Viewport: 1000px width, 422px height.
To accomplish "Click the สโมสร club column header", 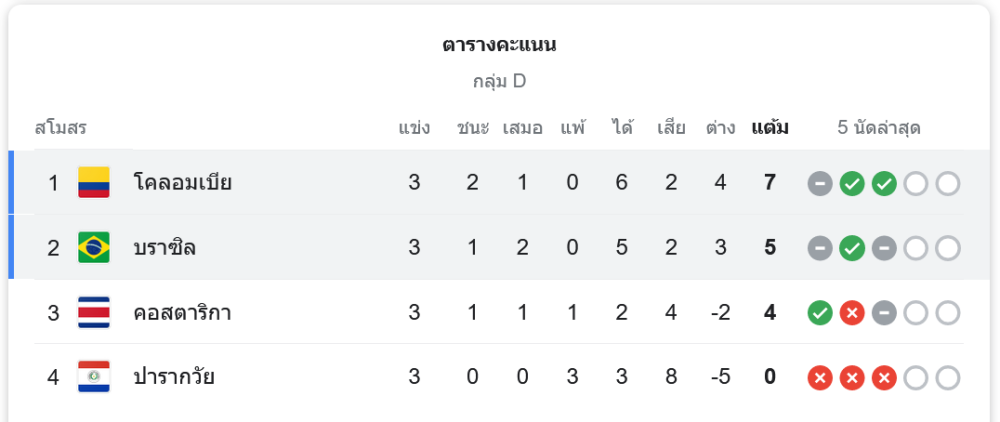I will [61, 128].
